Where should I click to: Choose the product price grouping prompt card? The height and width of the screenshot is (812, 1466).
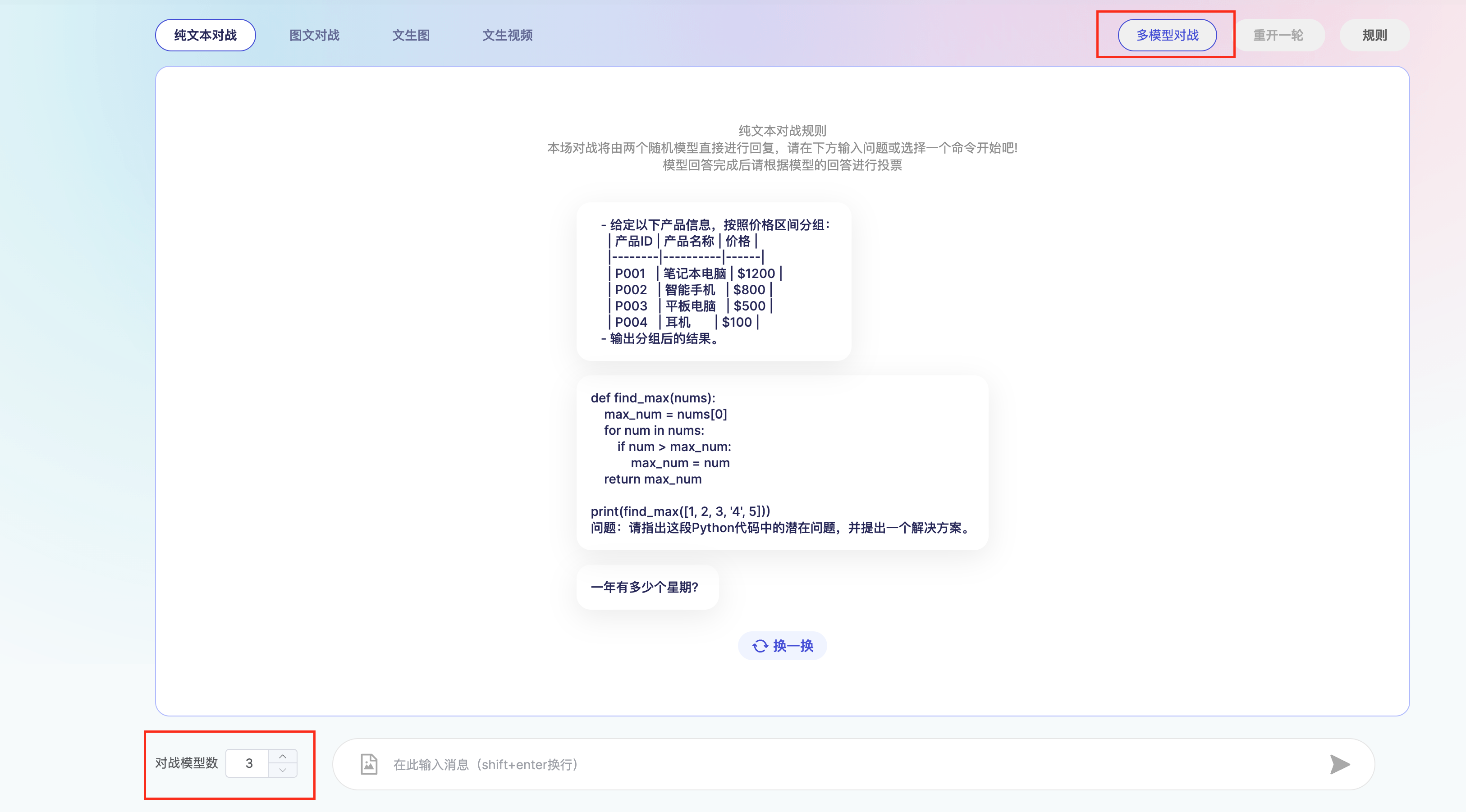(713, 282)
